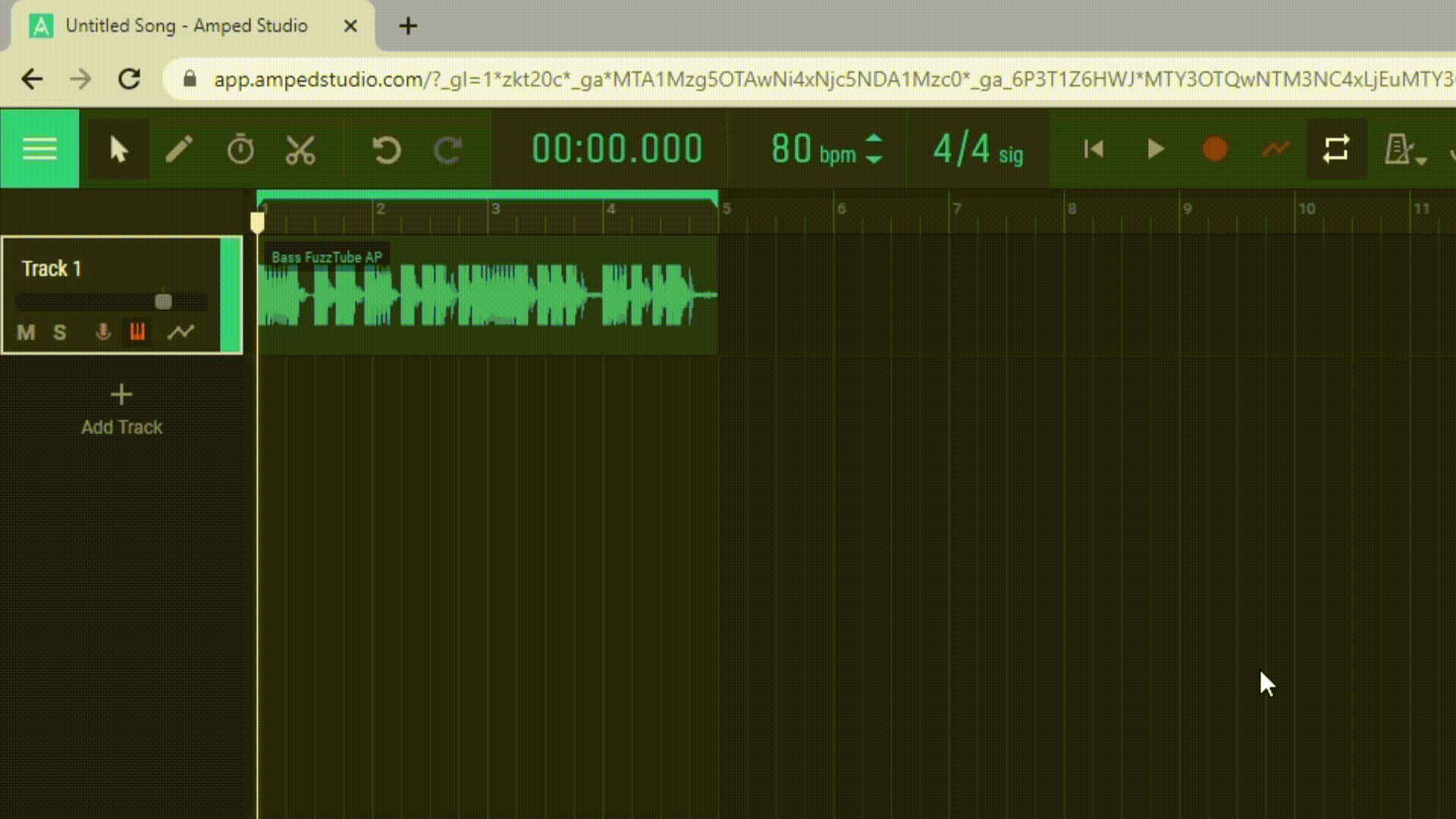The width and height of the screenshot is (1456, 819).
Task: Click the undo icon
Action: [x=385, y=149]
